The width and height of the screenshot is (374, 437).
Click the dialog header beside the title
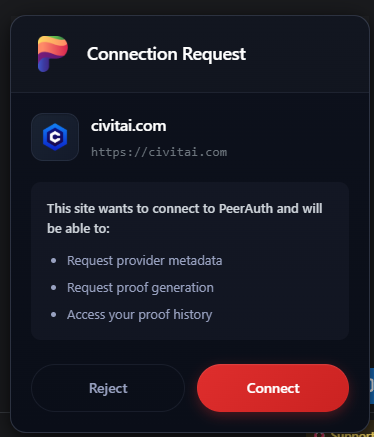coord(307,54)
